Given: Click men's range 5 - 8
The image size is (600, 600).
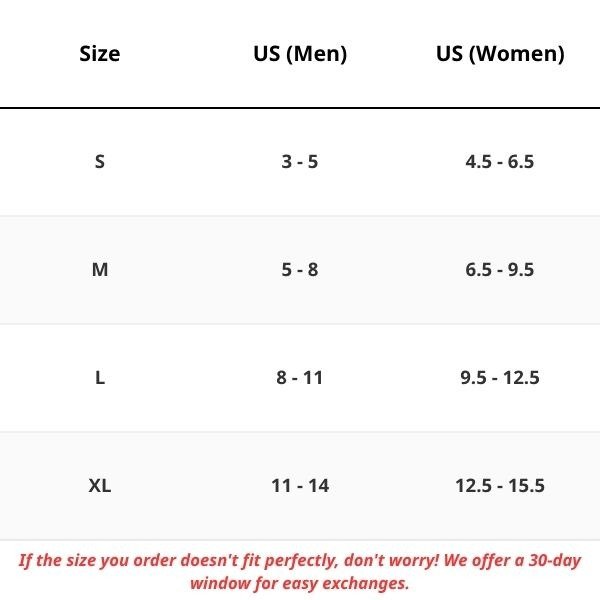Looking at the screenshot, I should (x=300, y=269).
